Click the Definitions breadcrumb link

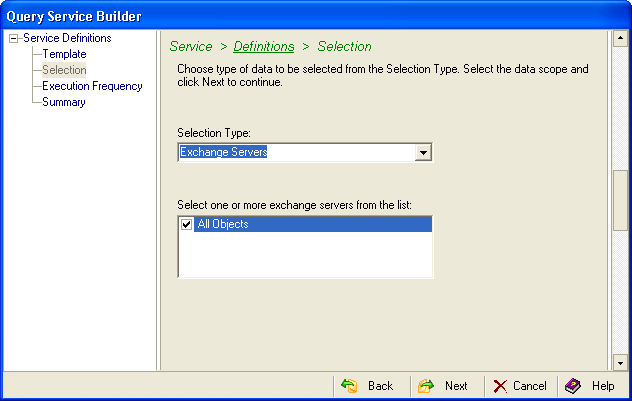(264, 46)
